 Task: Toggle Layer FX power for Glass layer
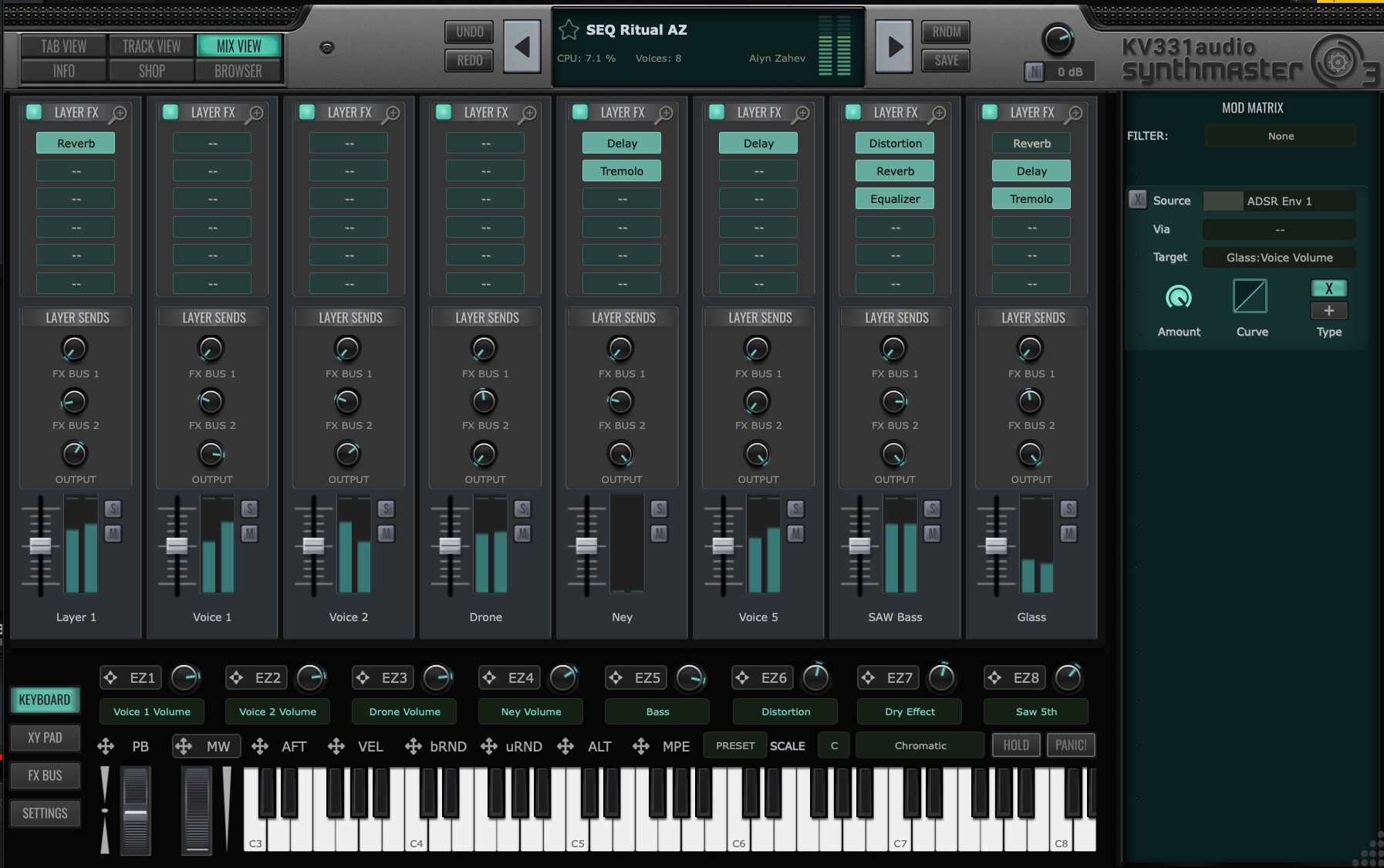click(x=990, y=113)
